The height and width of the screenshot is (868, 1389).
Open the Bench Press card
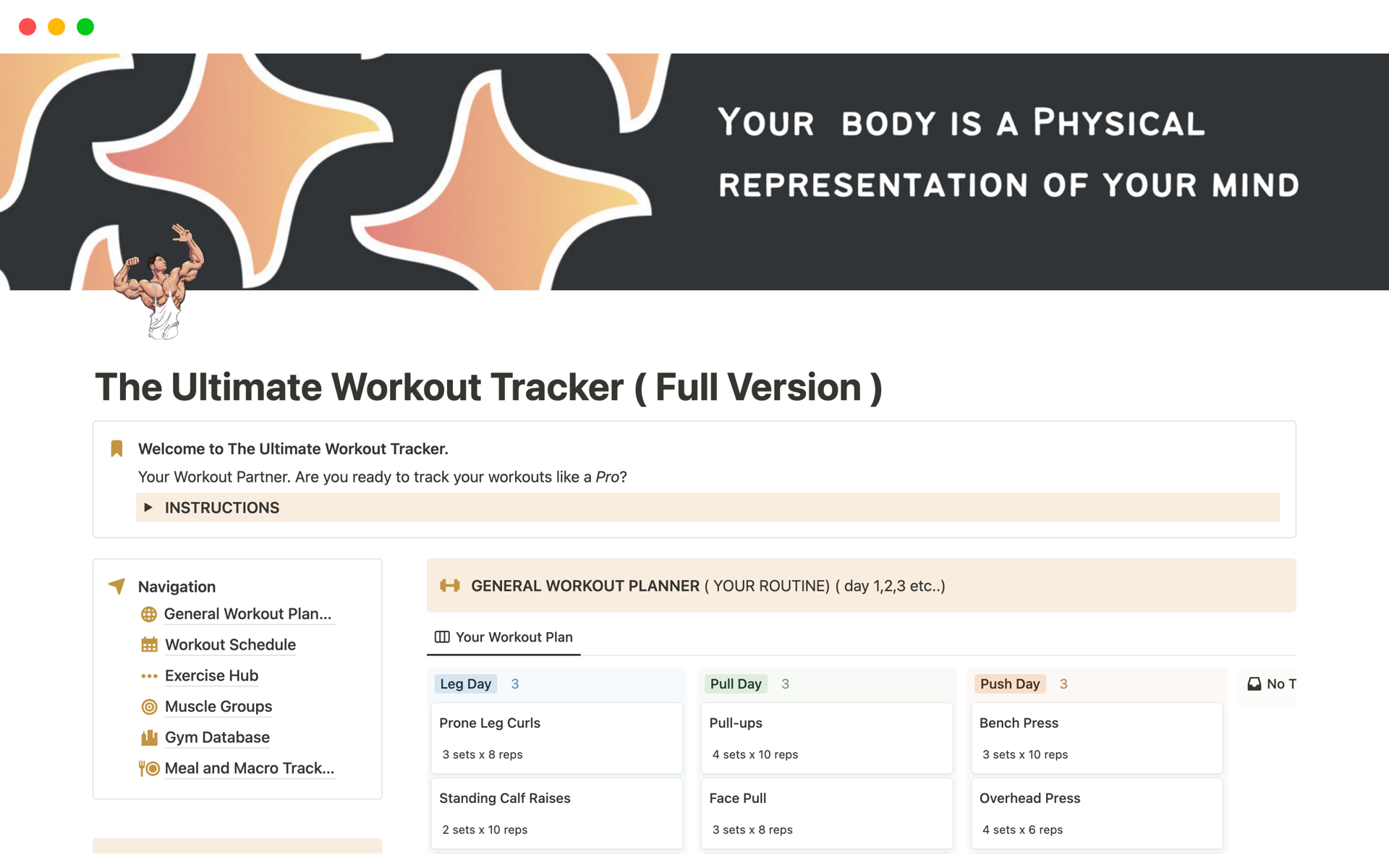point(1096,737)
